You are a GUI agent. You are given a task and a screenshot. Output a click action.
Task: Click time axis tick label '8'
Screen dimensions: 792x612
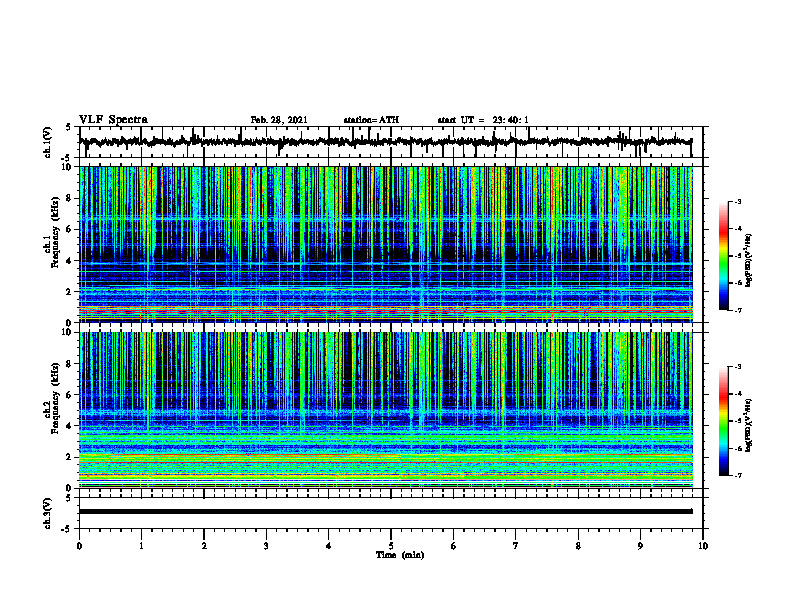(x=578, y=546)
